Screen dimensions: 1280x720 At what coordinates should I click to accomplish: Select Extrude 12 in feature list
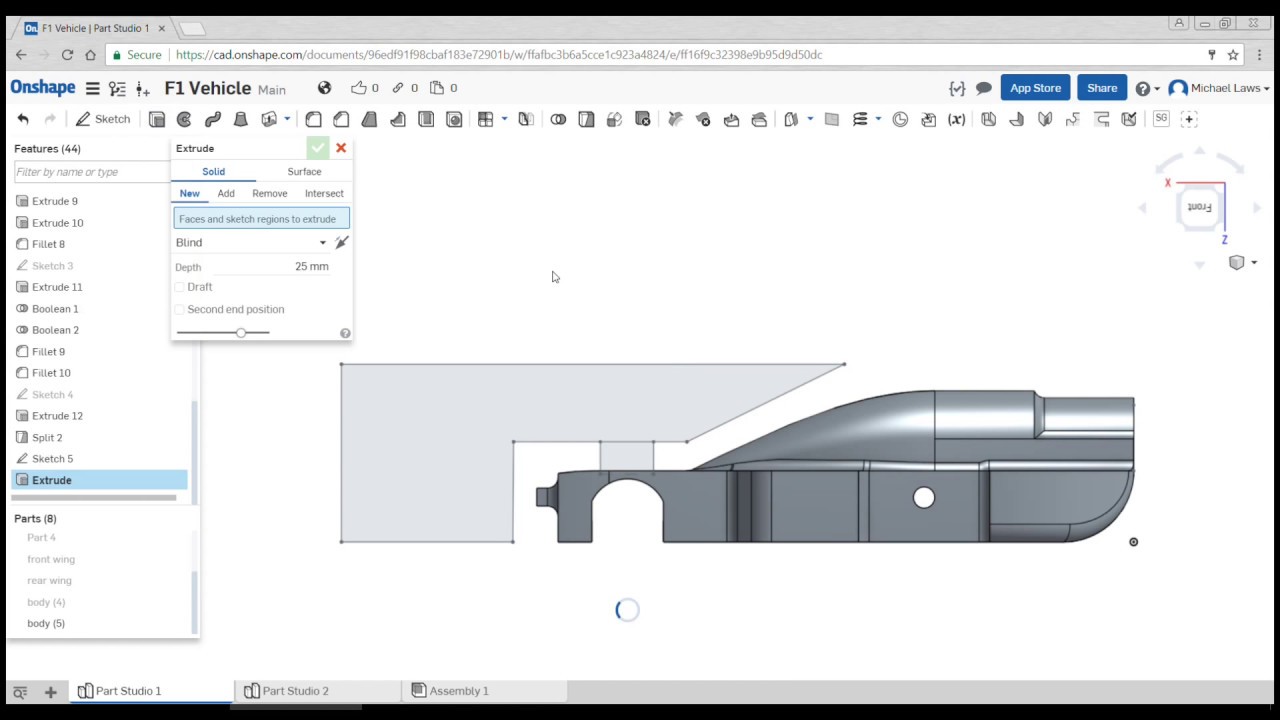point(57,416)
